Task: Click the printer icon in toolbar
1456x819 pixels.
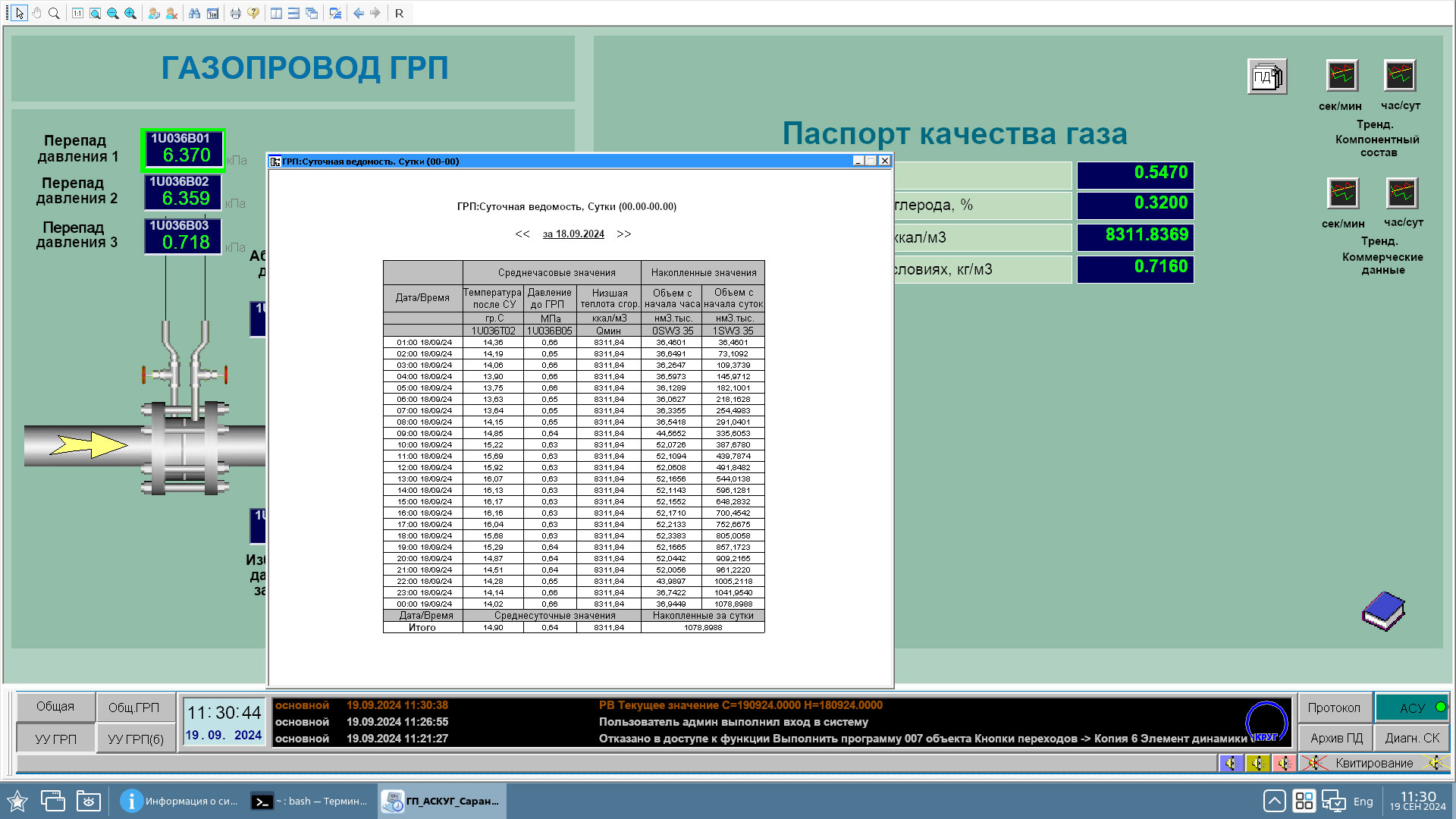Action: pos(235,13)
